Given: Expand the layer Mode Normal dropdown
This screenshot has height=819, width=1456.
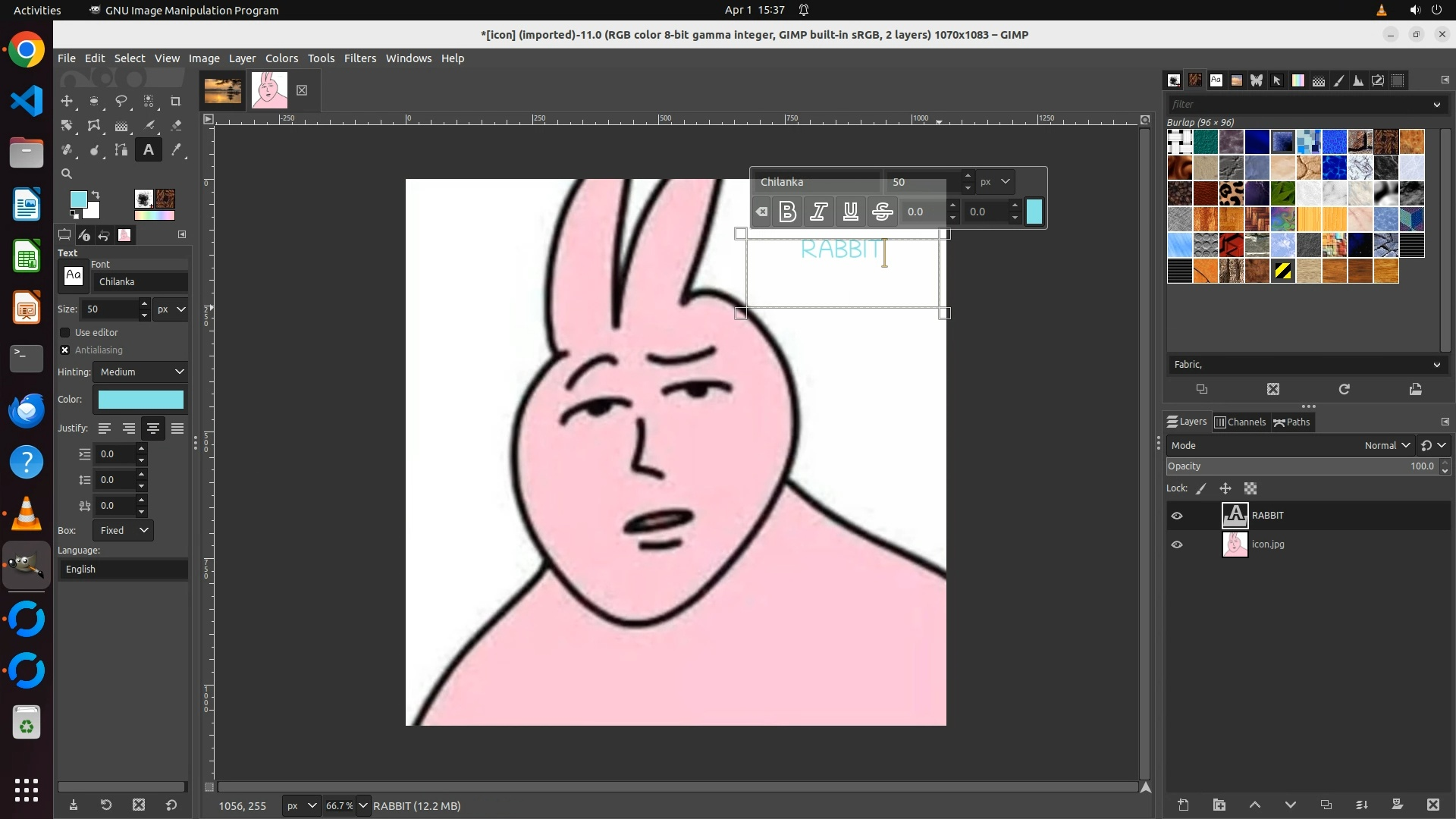Looking at the screenshot, I should (x=1386, y=445).
